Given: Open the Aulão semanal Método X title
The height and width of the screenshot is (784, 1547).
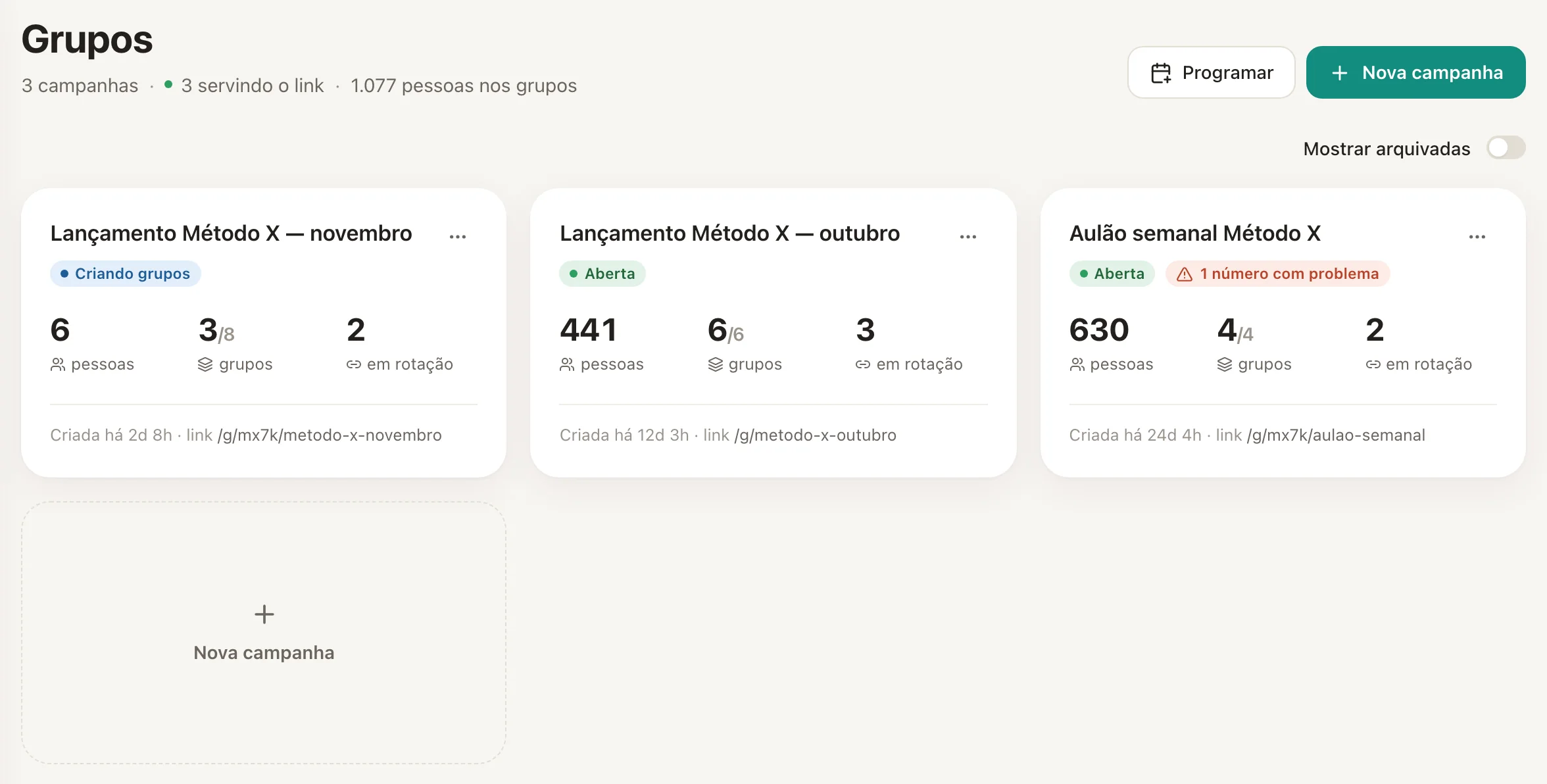Looking at the screenshot, I should coord(1195,233).
